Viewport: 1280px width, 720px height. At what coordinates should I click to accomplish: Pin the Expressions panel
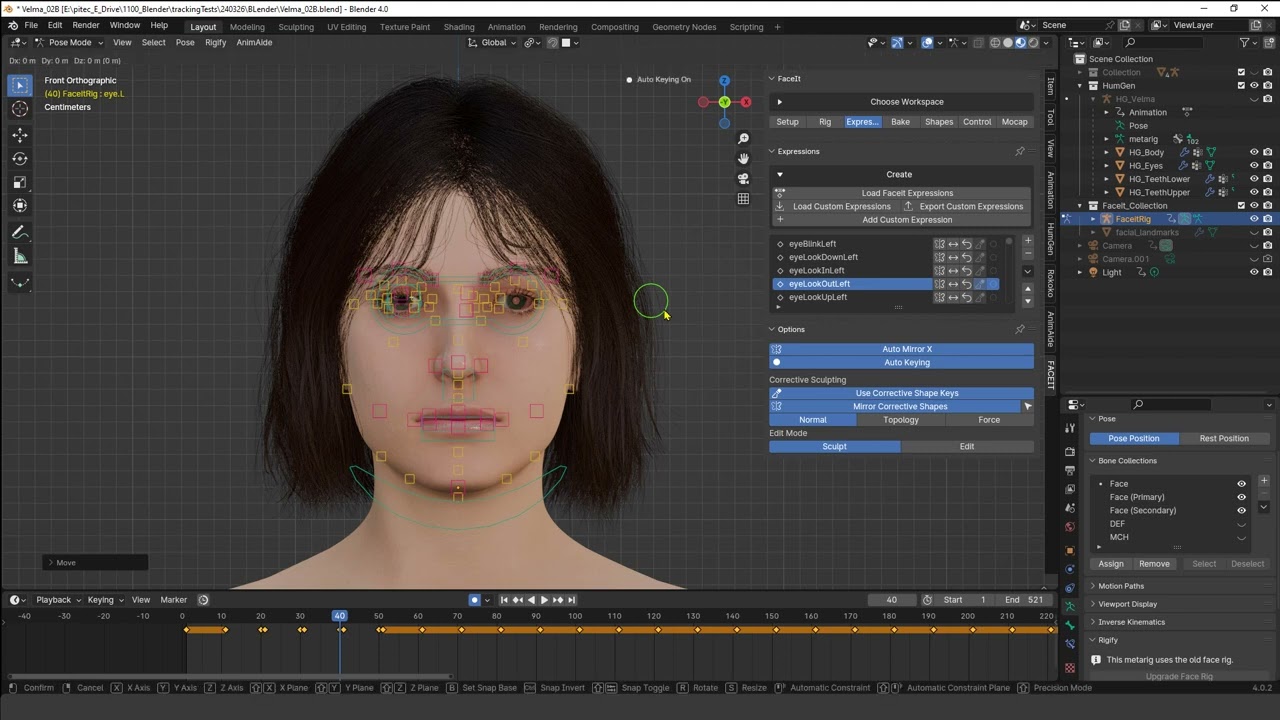pos(1019,152)
